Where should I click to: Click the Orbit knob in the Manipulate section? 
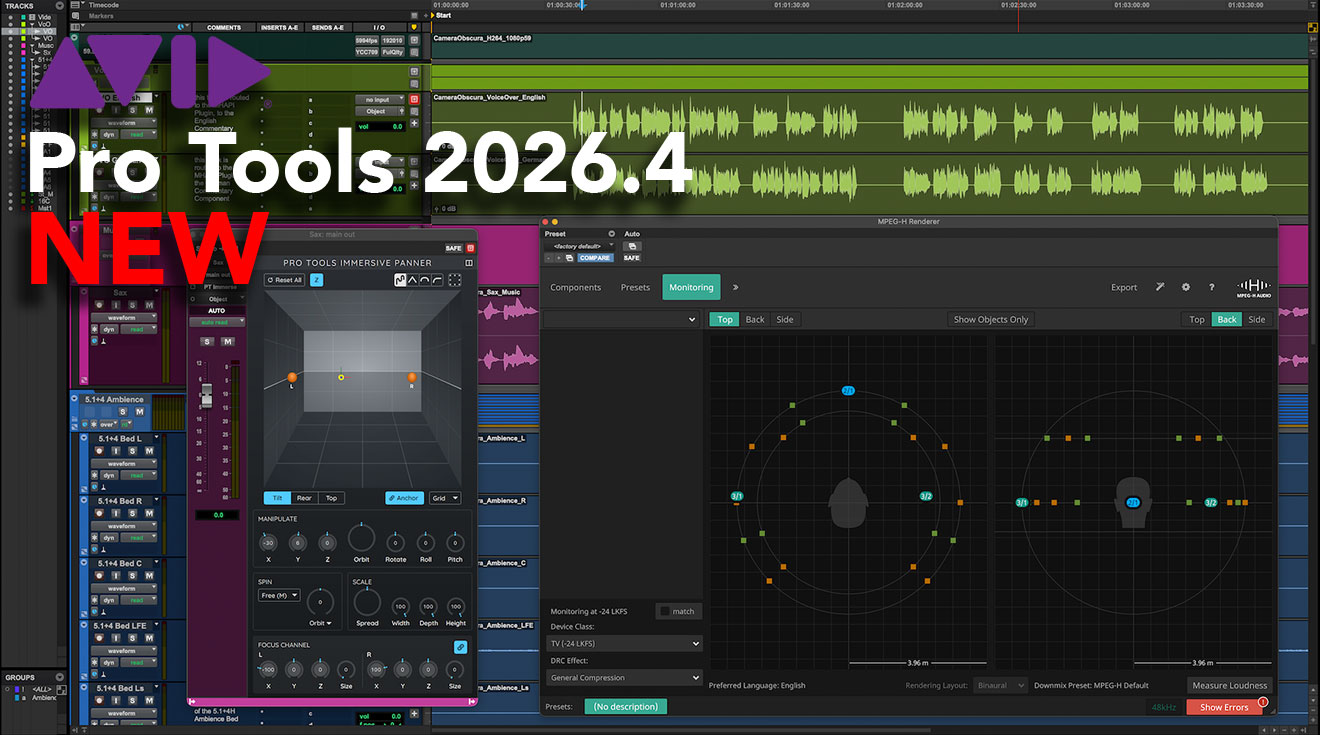(x=361, y=539)
